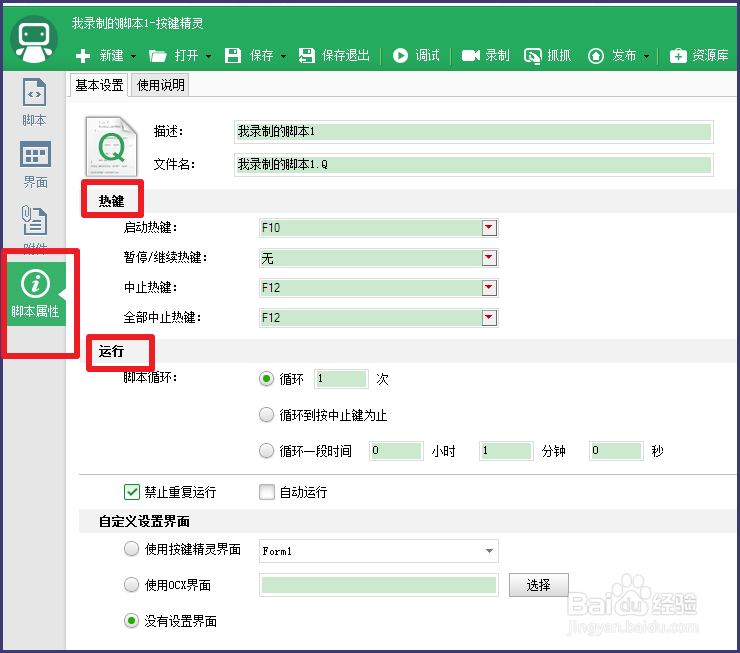Click the loop count input field
The height and width of the screenshot is (653, 740).
pos(341,379)
